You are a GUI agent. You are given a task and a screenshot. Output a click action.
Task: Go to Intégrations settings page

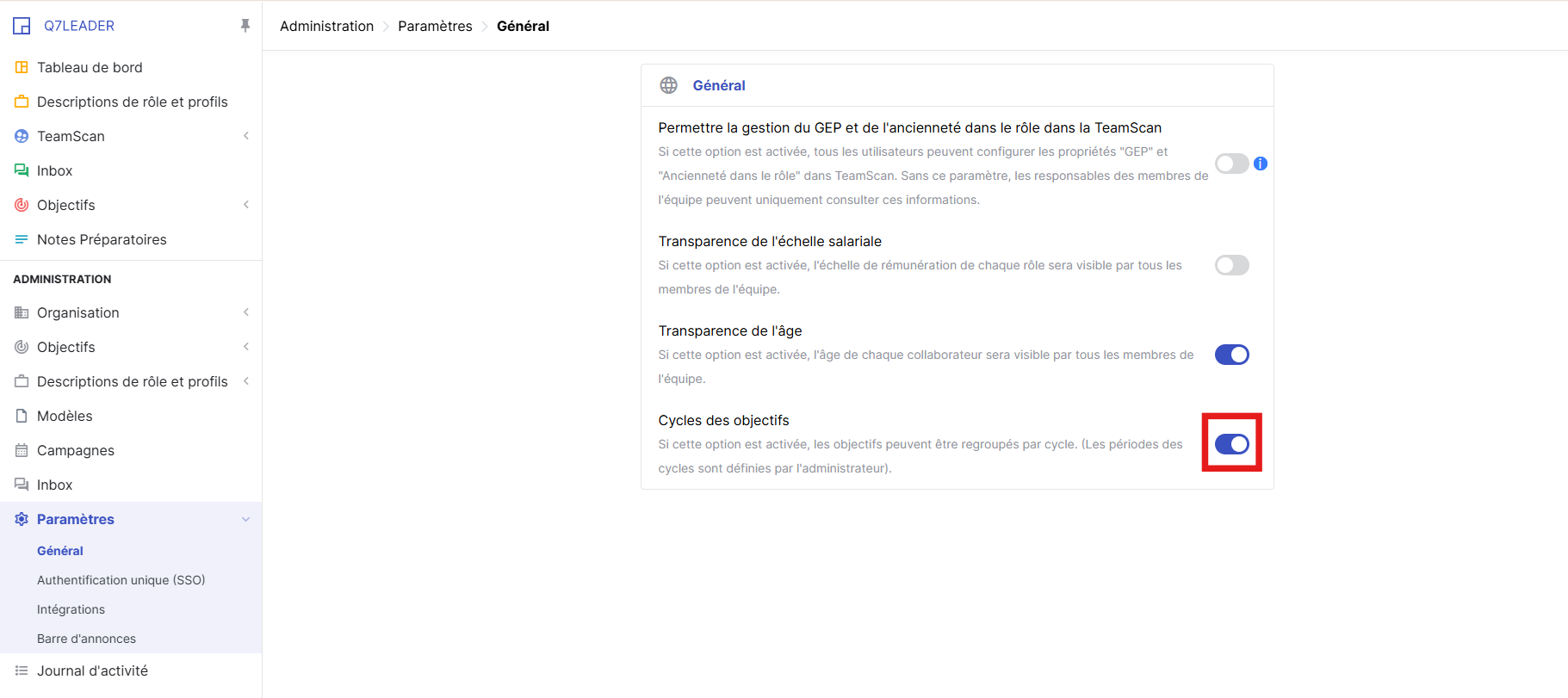[x=71, y=609]
